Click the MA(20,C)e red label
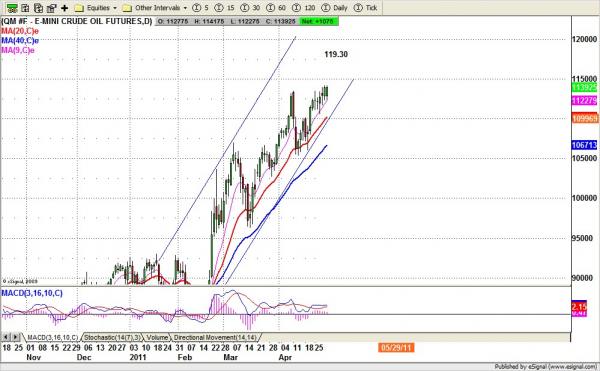Screen dimensions: 600x371 point(20,31)
